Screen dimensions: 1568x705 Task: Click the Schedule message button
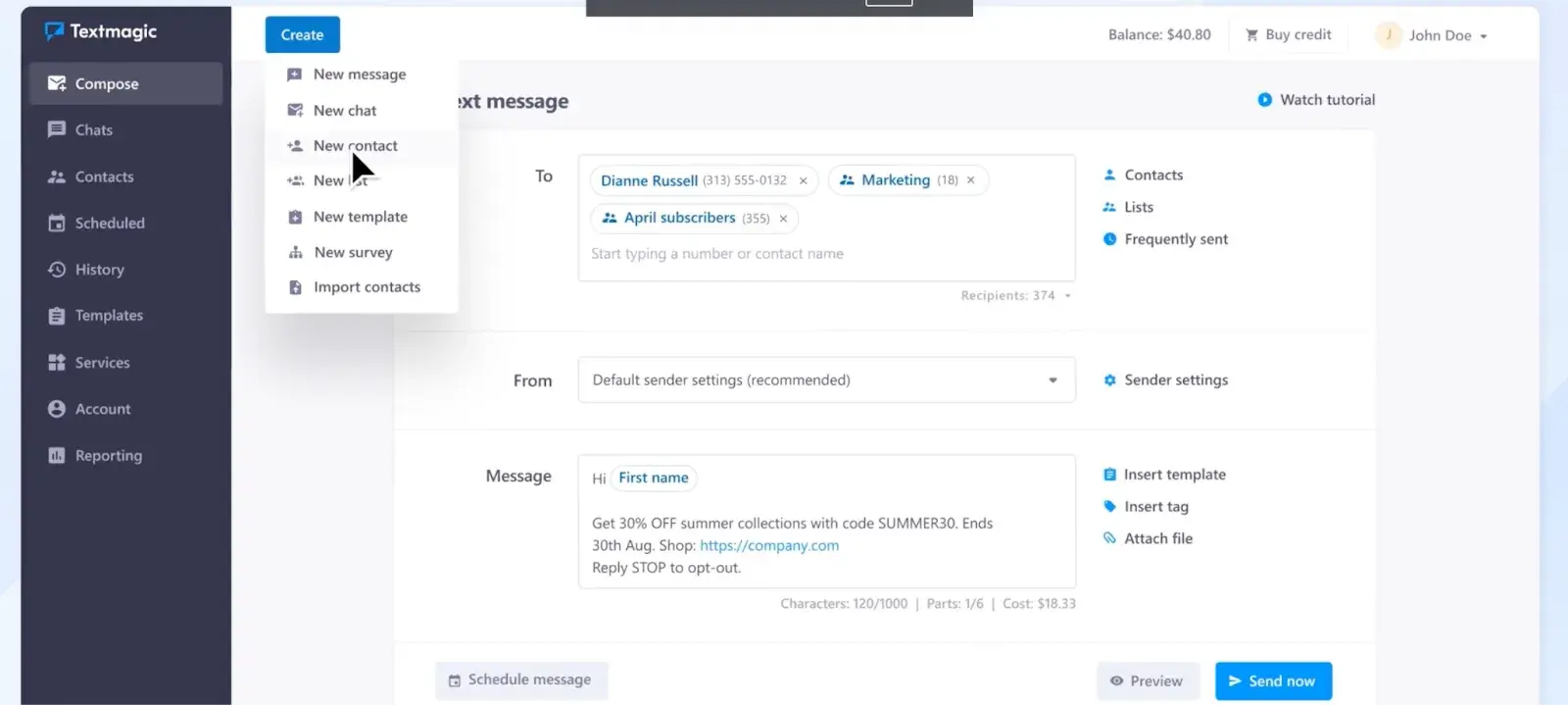click(x=521, y=680)
